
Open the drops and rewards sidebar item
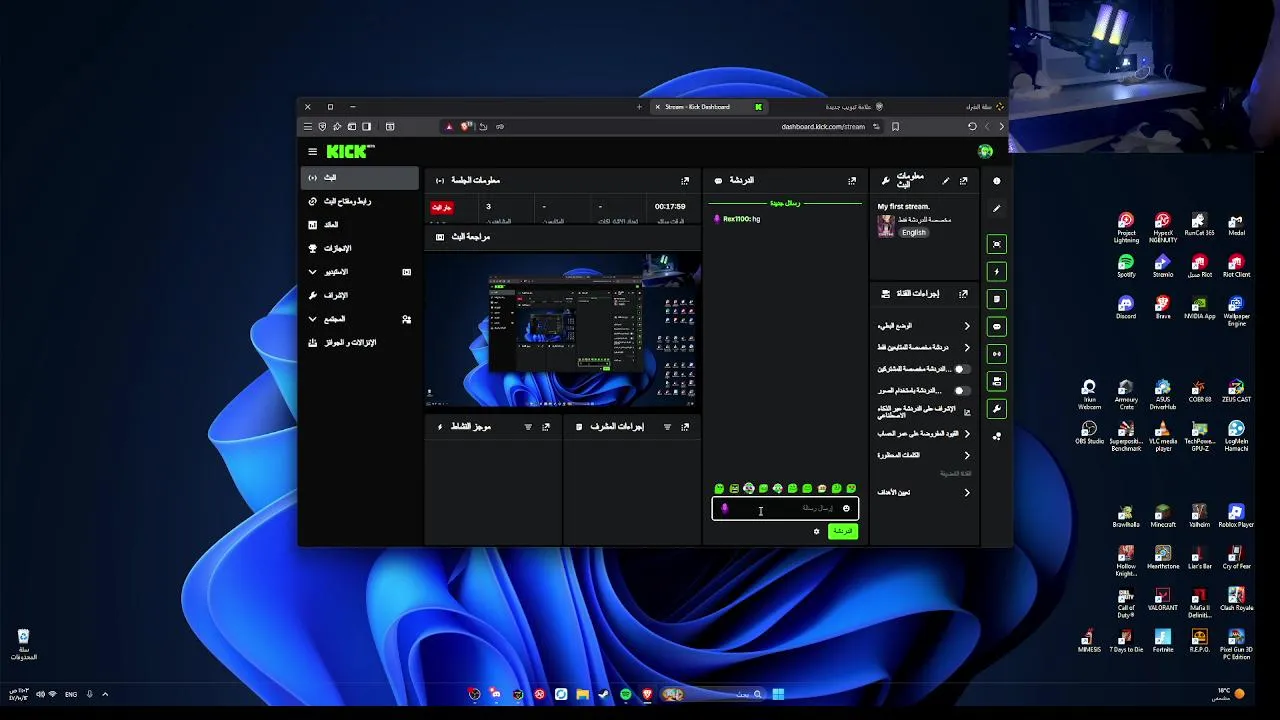tap(359, 342)
